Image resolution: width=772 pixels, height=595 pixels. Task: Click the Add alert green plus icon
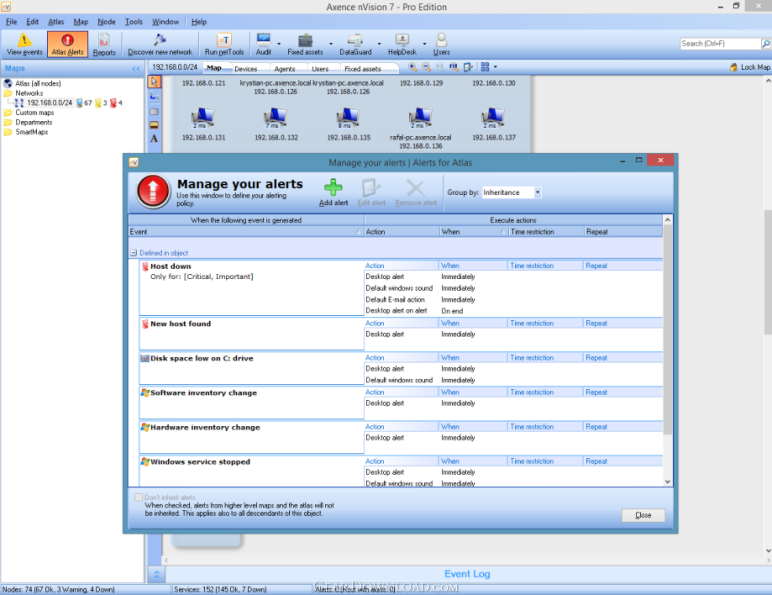333,188
